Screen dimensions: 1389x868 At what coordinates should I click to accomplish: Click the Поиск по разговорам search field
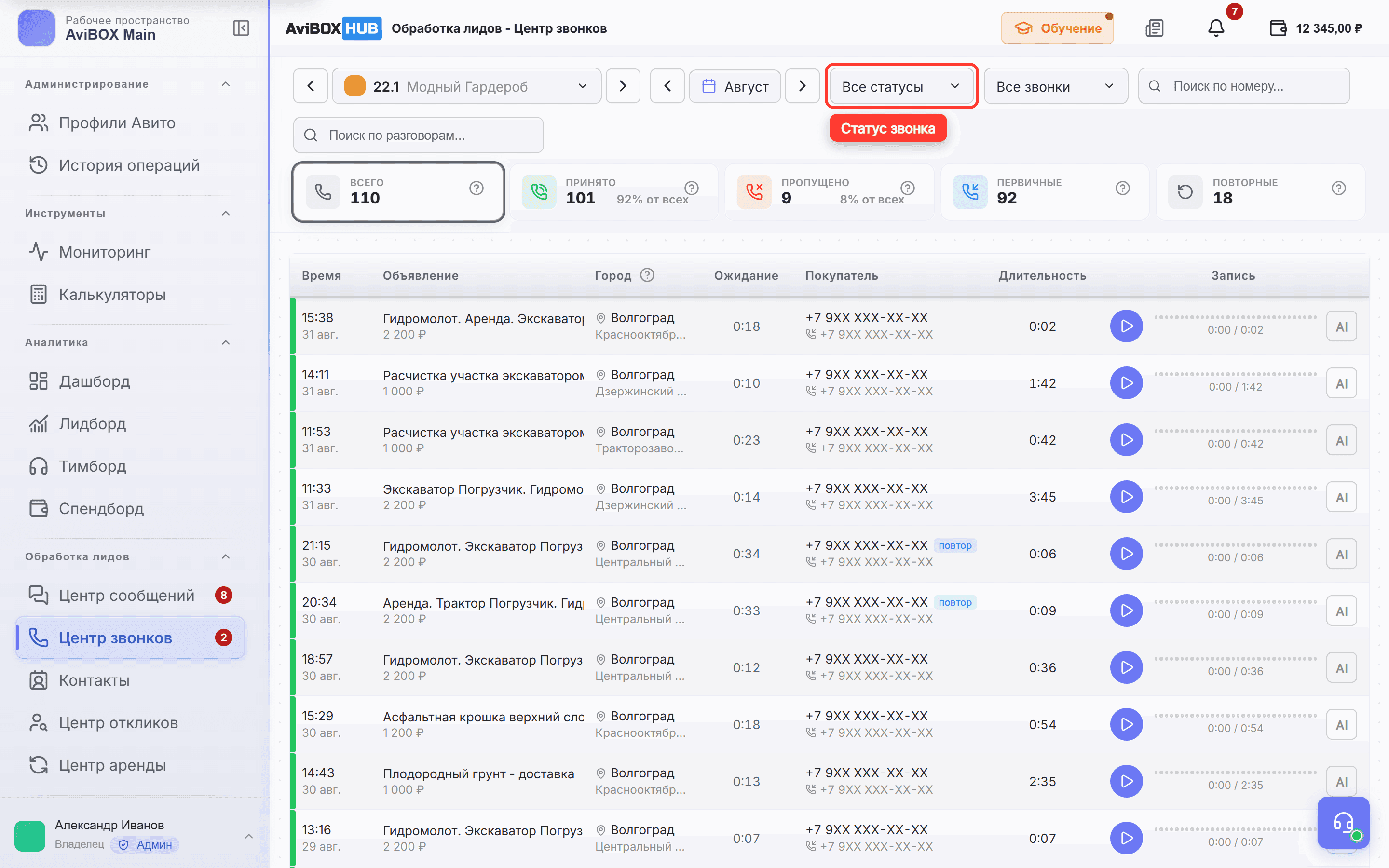coord(419,135)
